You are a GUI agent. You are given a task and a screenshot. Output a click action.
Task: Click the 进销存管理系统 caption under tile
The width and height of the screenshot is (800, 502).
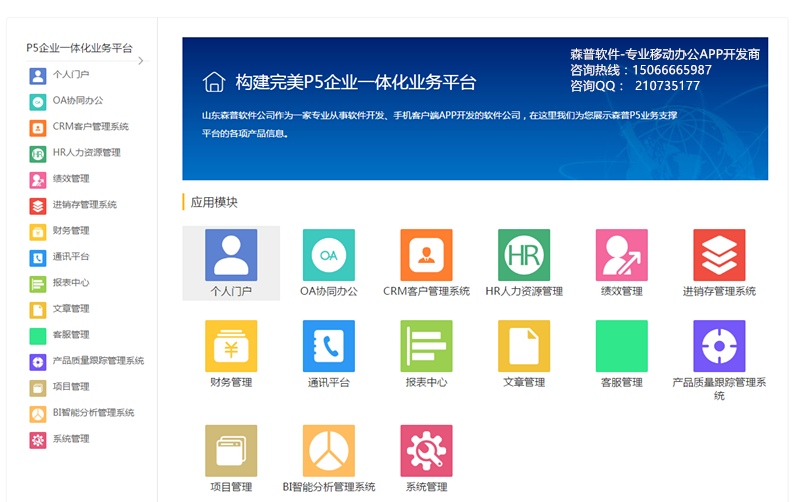[719, 291]
